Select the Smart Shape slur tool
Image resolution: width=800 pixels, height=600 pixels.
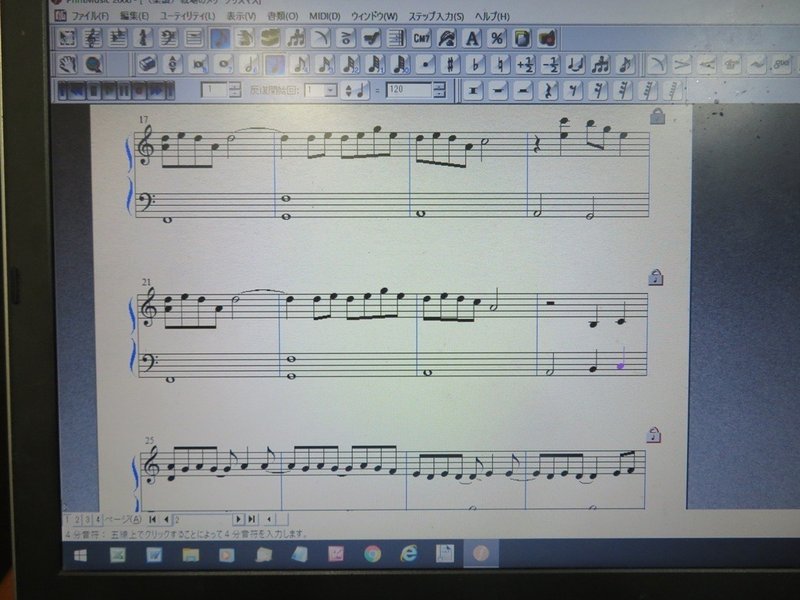pyautogui.click(x=321, y=38)
